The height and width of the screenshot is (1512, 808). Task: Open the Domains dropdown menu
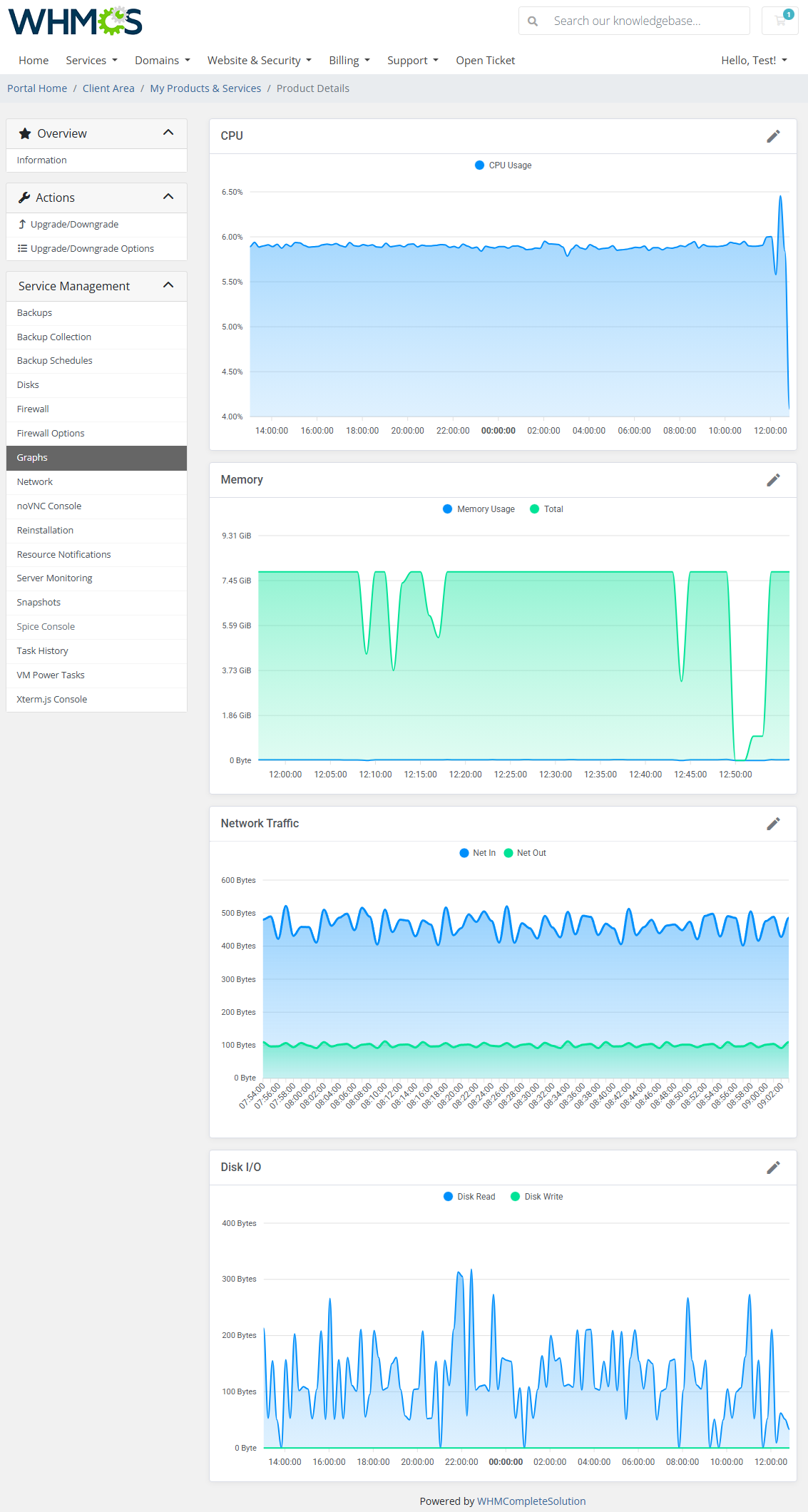point(163,61)
